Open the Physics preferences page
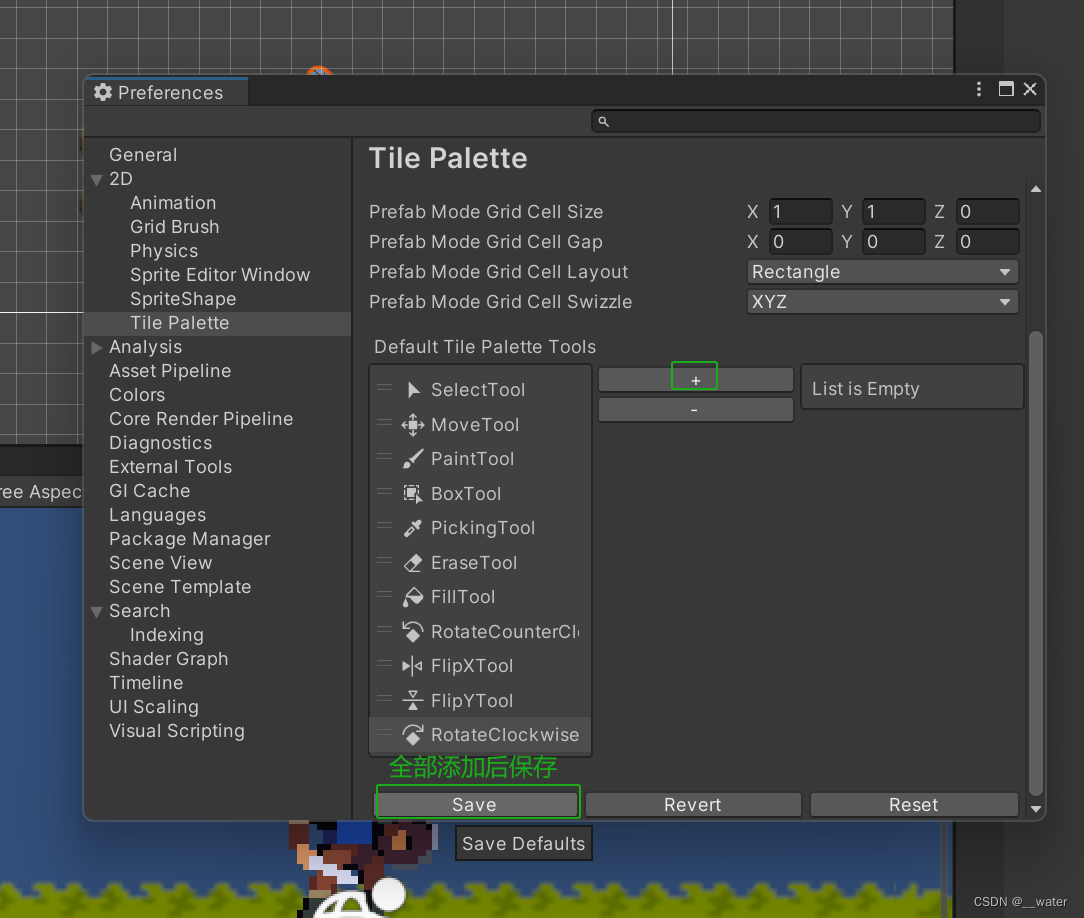 164,251
